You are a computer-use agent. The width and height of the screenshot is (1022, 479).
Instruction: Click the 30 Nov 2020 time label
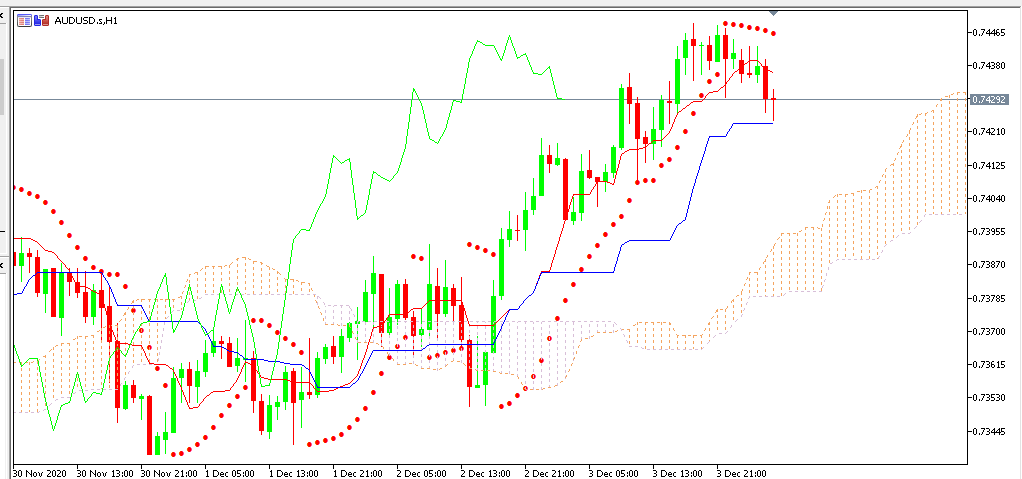tap(39, 472)
